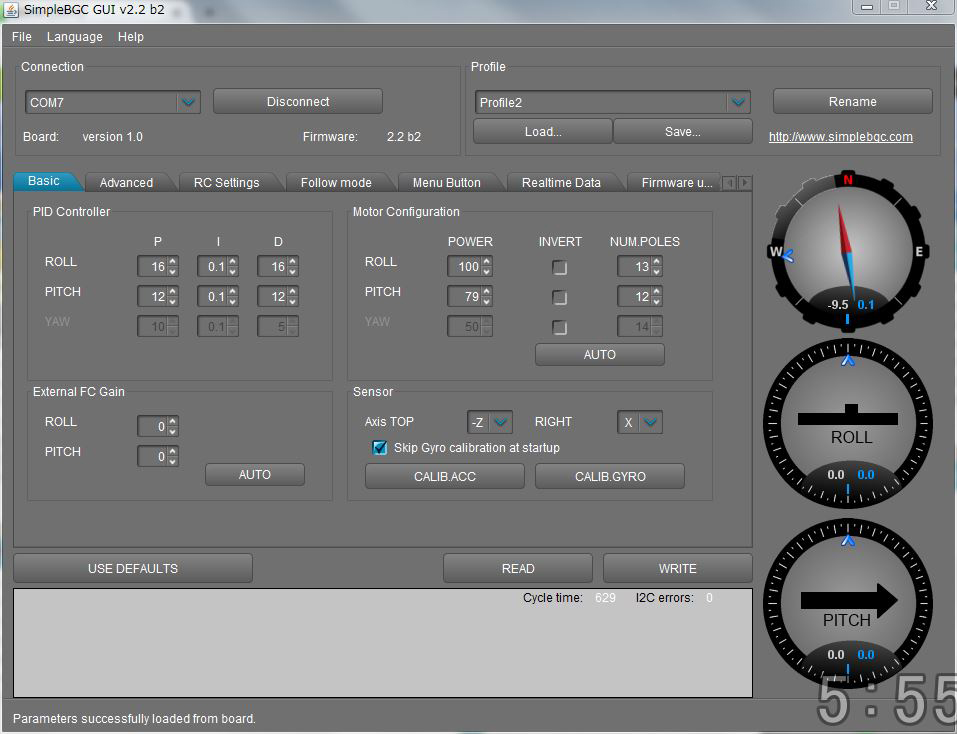Click the ROLL NUM.POLES input field
This screenshot has height=734, width=957.
click(x=635, y=267)
